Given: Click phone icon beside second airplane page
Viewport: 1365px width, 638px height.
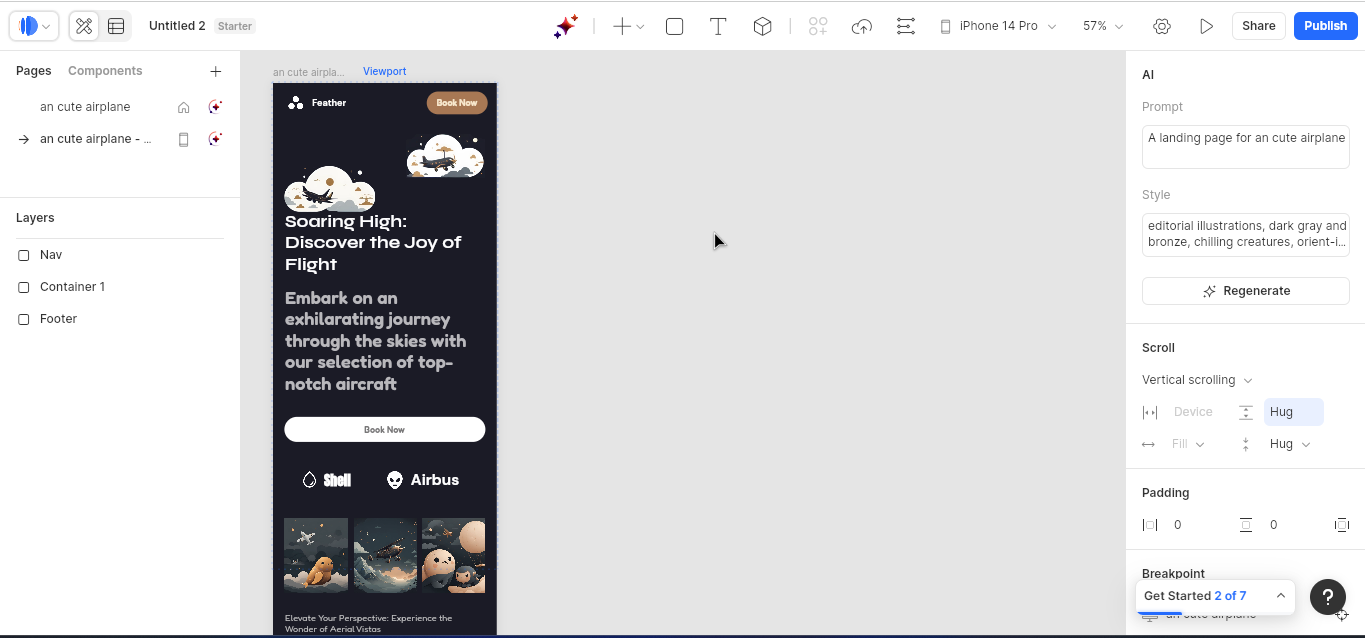Looking at the screenshot, I should 183,139.
